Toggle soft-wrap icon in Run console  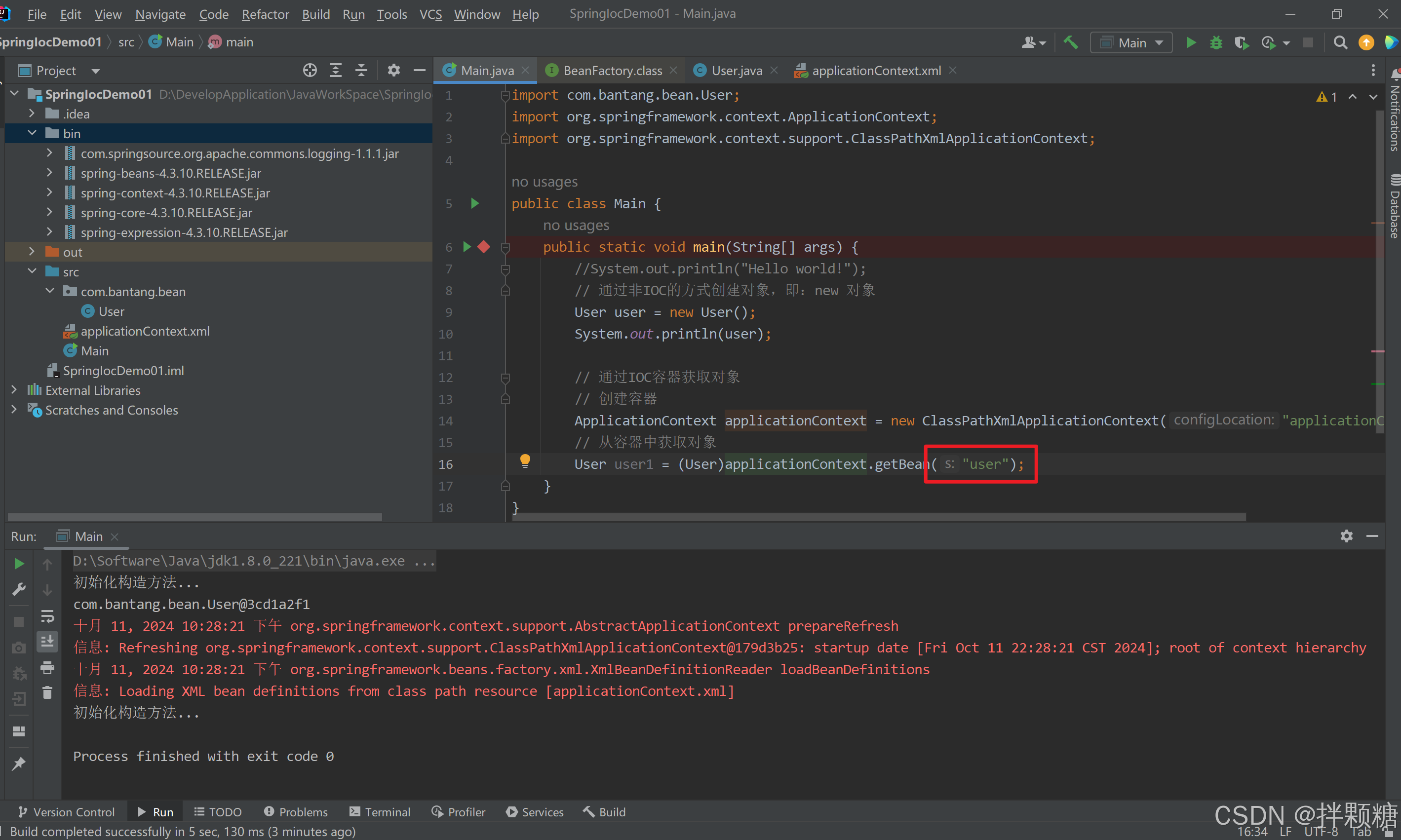coord(47,616)
